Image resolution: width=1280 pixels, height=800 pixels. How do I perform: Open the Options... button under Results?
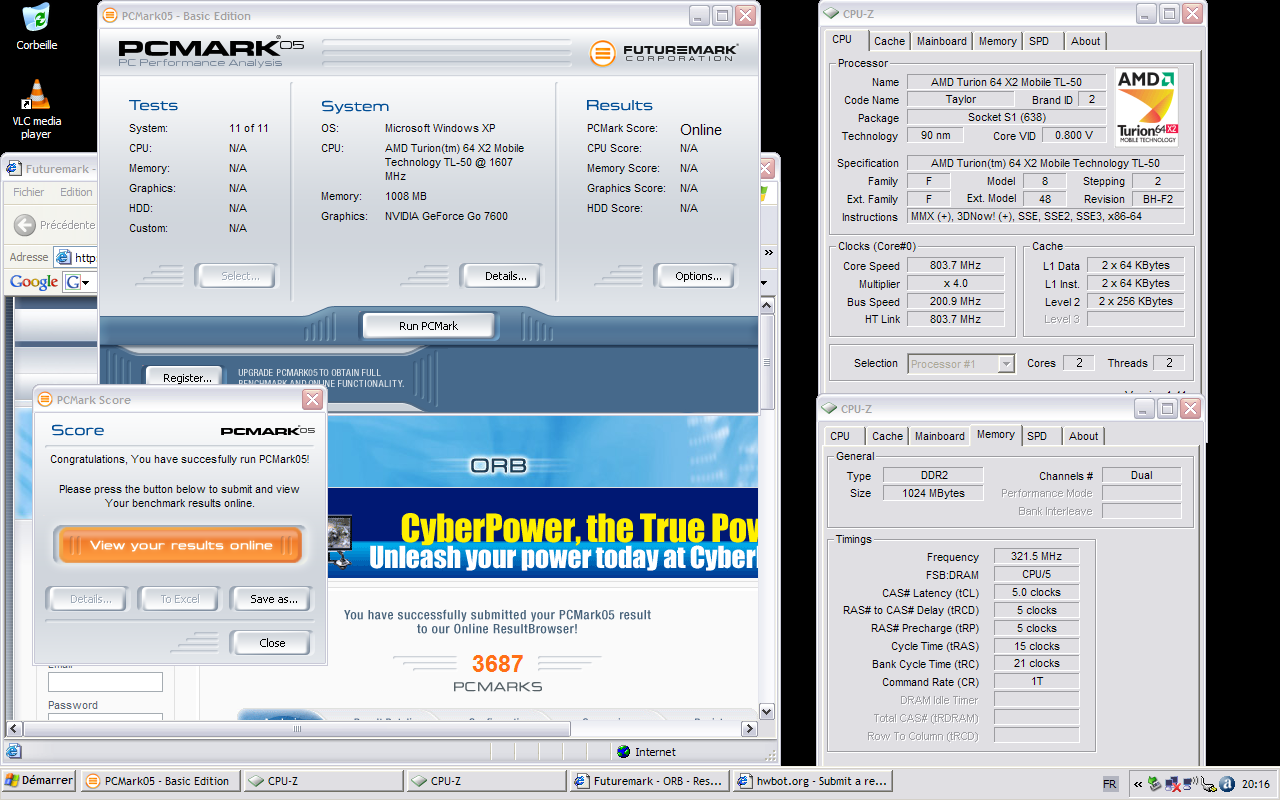coord(698,276)
